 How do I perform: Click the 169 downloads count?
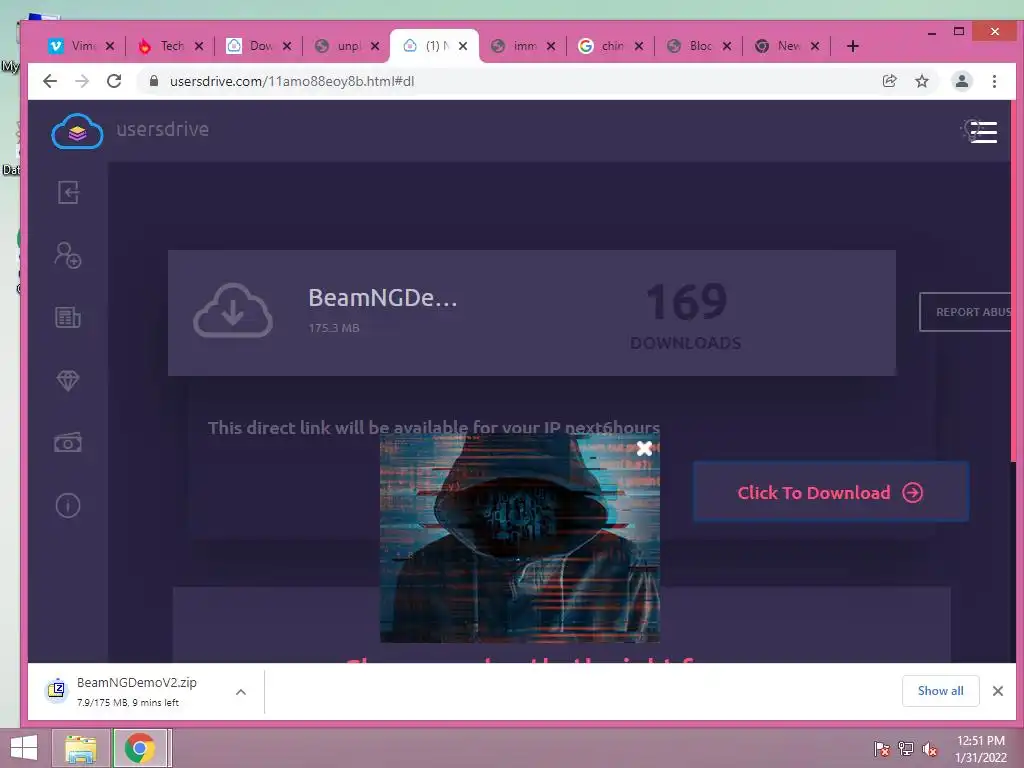coord(686,302)
